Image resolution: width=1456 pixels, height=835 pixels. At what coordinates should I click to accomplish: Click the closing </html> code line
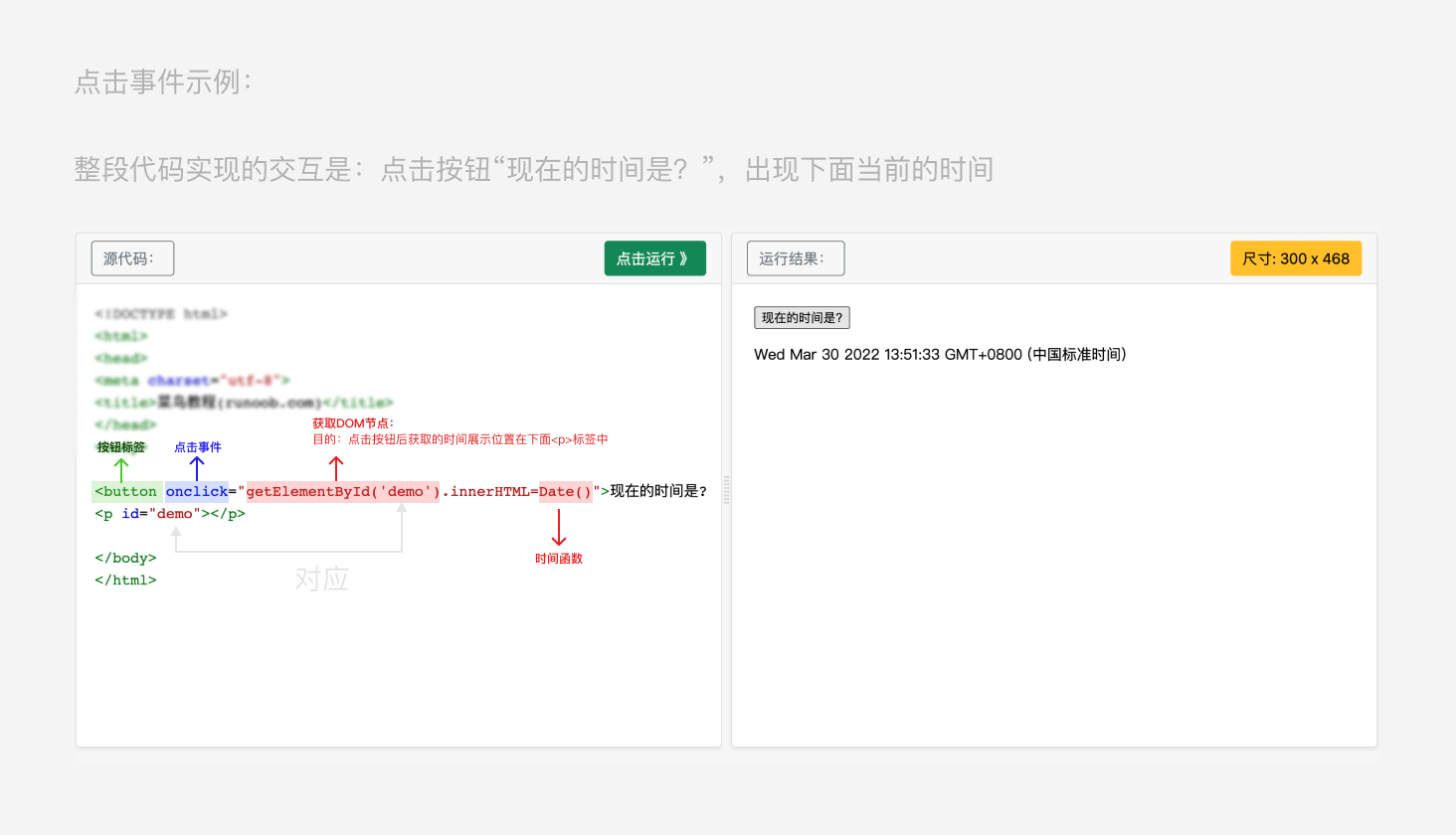125,581
